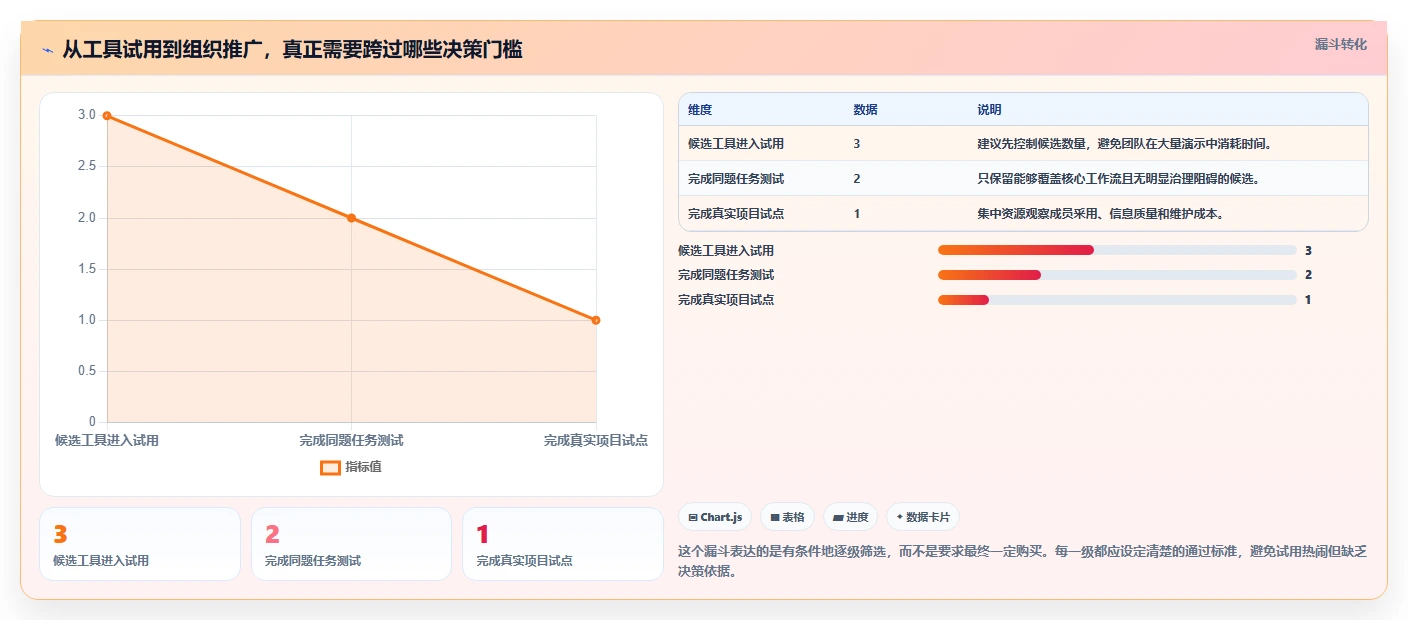Click x-axis label 完成真实项目试点

tap(596, 440)
